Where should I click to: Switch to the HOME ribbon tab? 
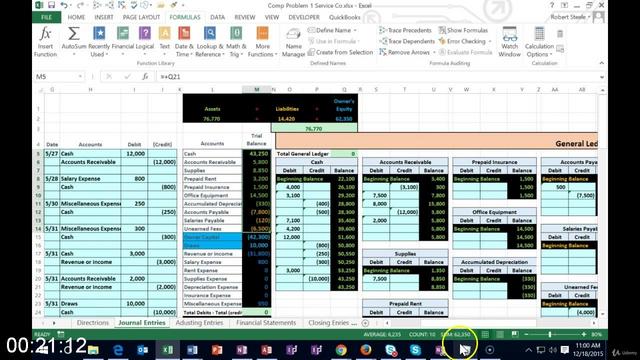coord(76,17)
